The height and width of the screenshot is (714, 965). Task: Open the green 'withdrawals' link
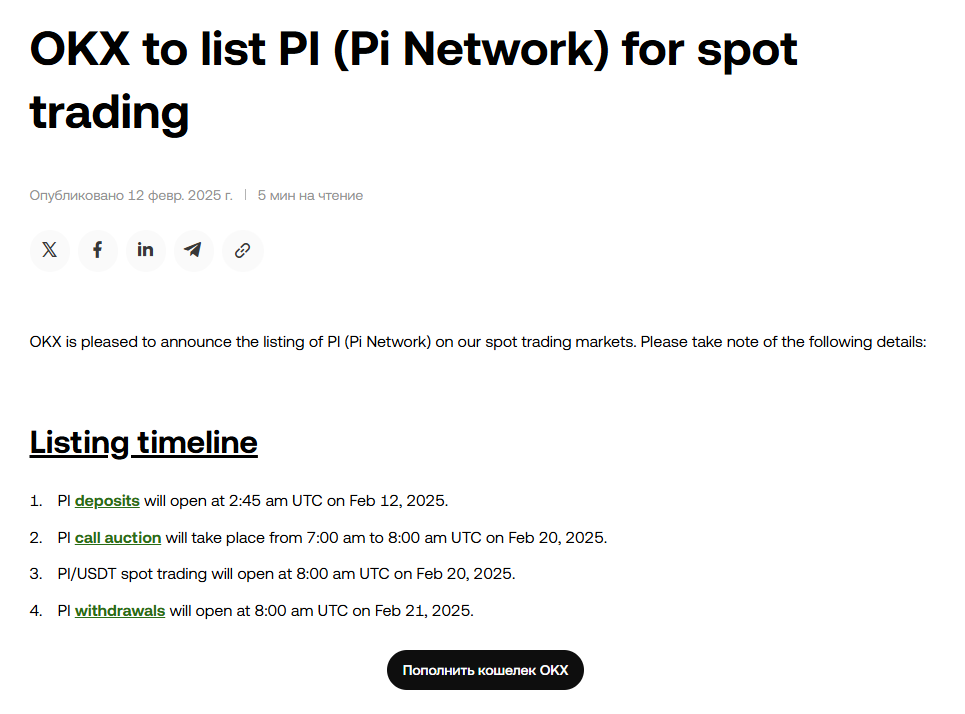(120, 611)
